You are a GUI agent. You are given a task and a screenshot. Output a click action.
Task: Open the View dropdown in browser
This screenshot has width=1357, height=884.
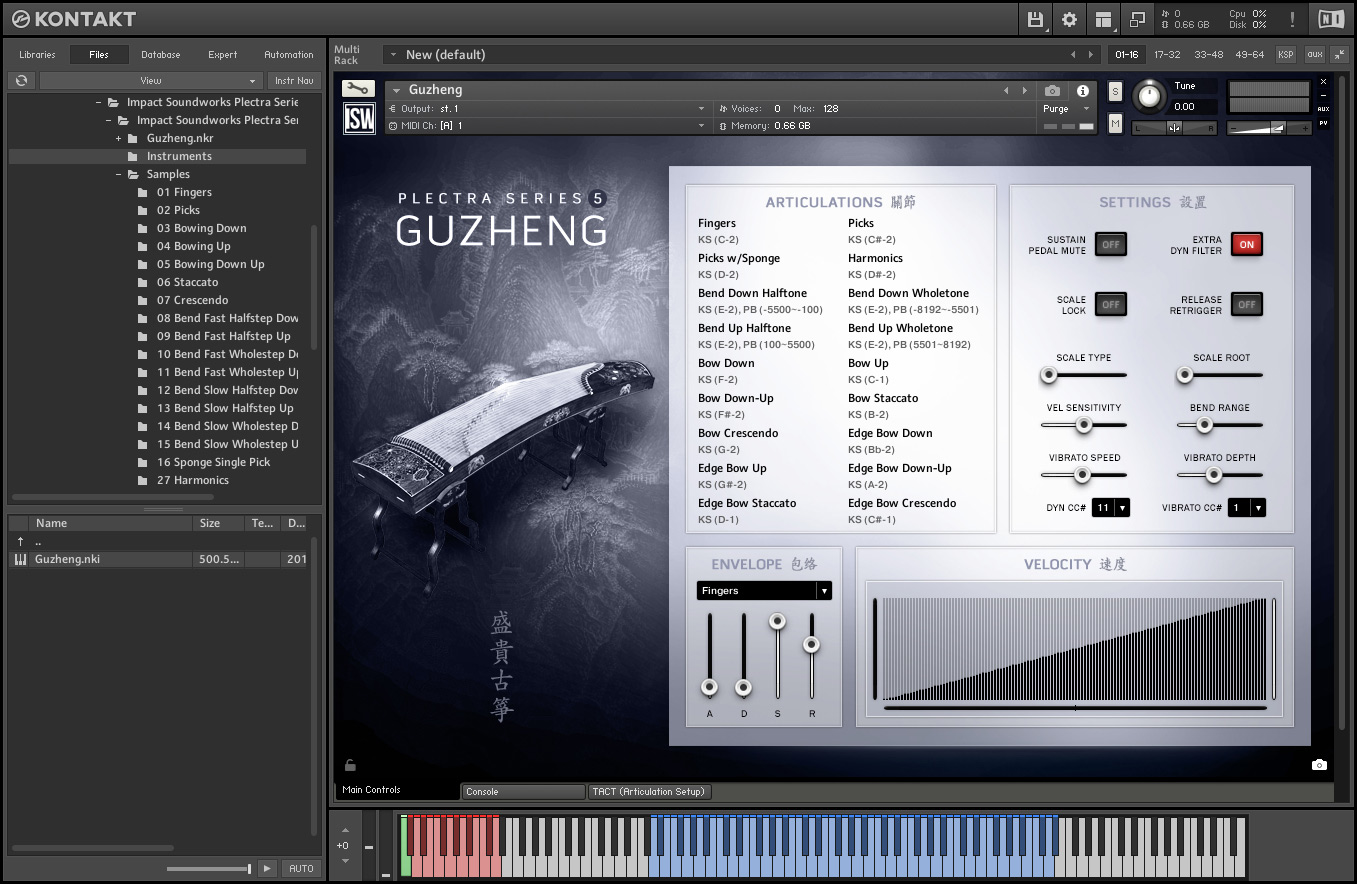click(151, 81)
